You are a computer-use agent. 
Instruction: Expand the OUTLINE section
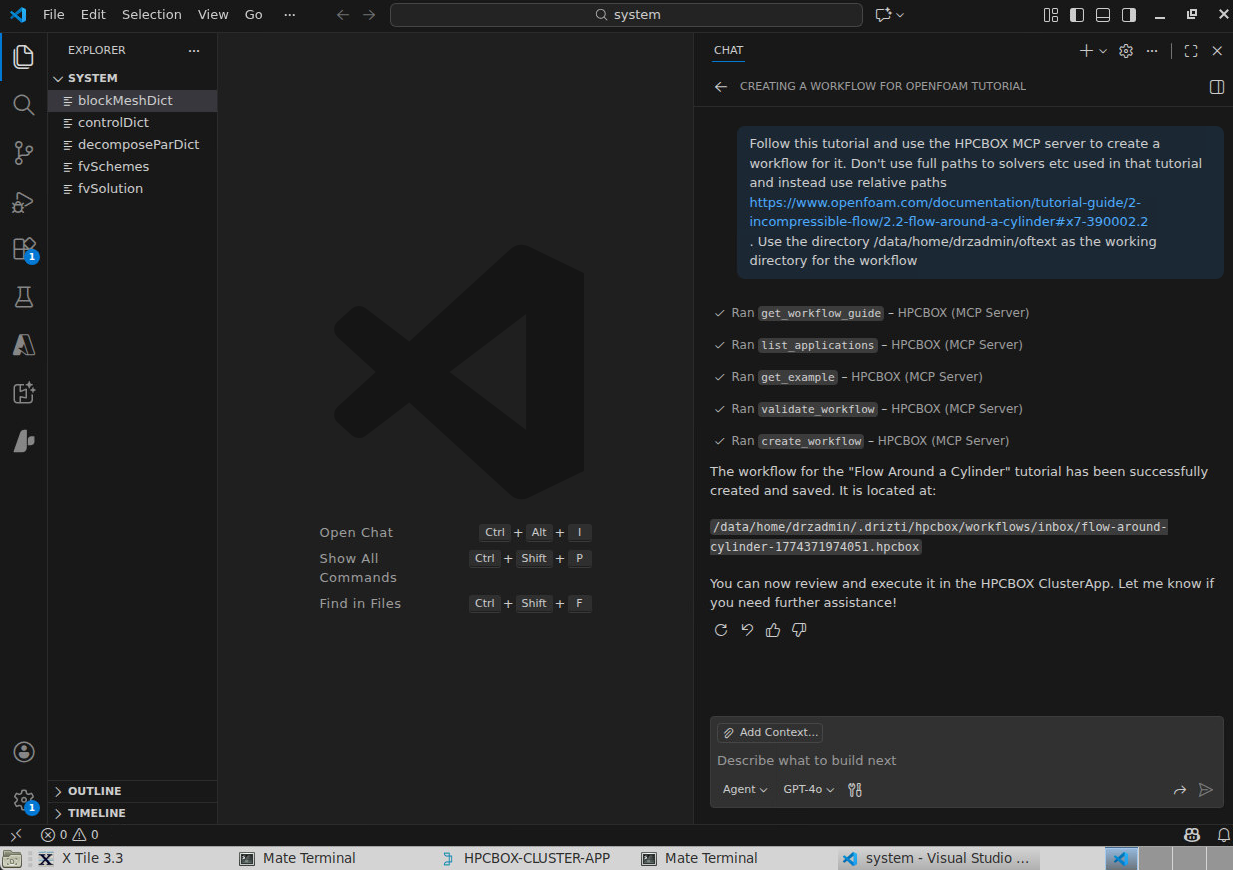point(132,791)
